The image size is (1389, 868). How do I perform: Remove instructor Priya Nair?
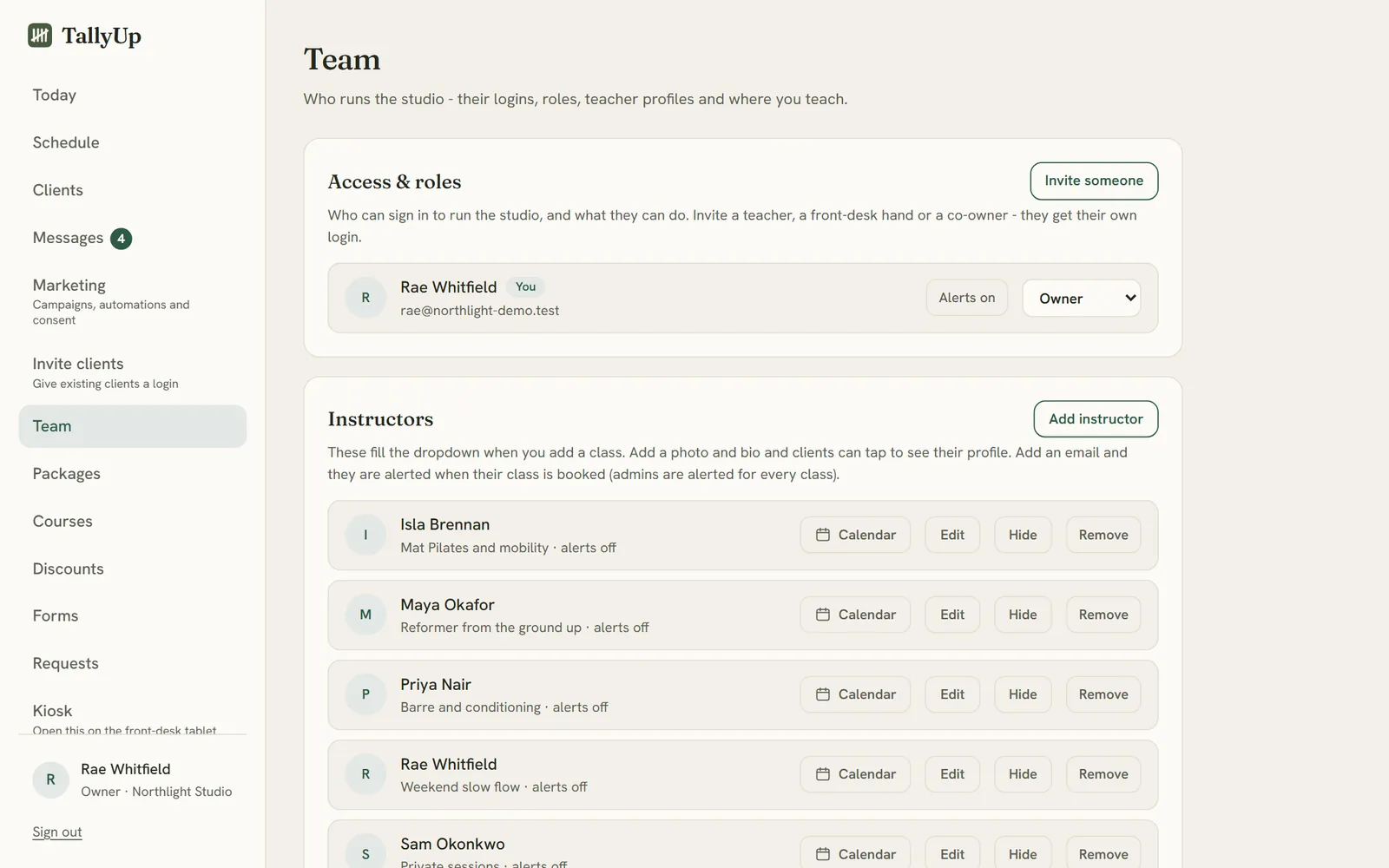pos(1103,694)
